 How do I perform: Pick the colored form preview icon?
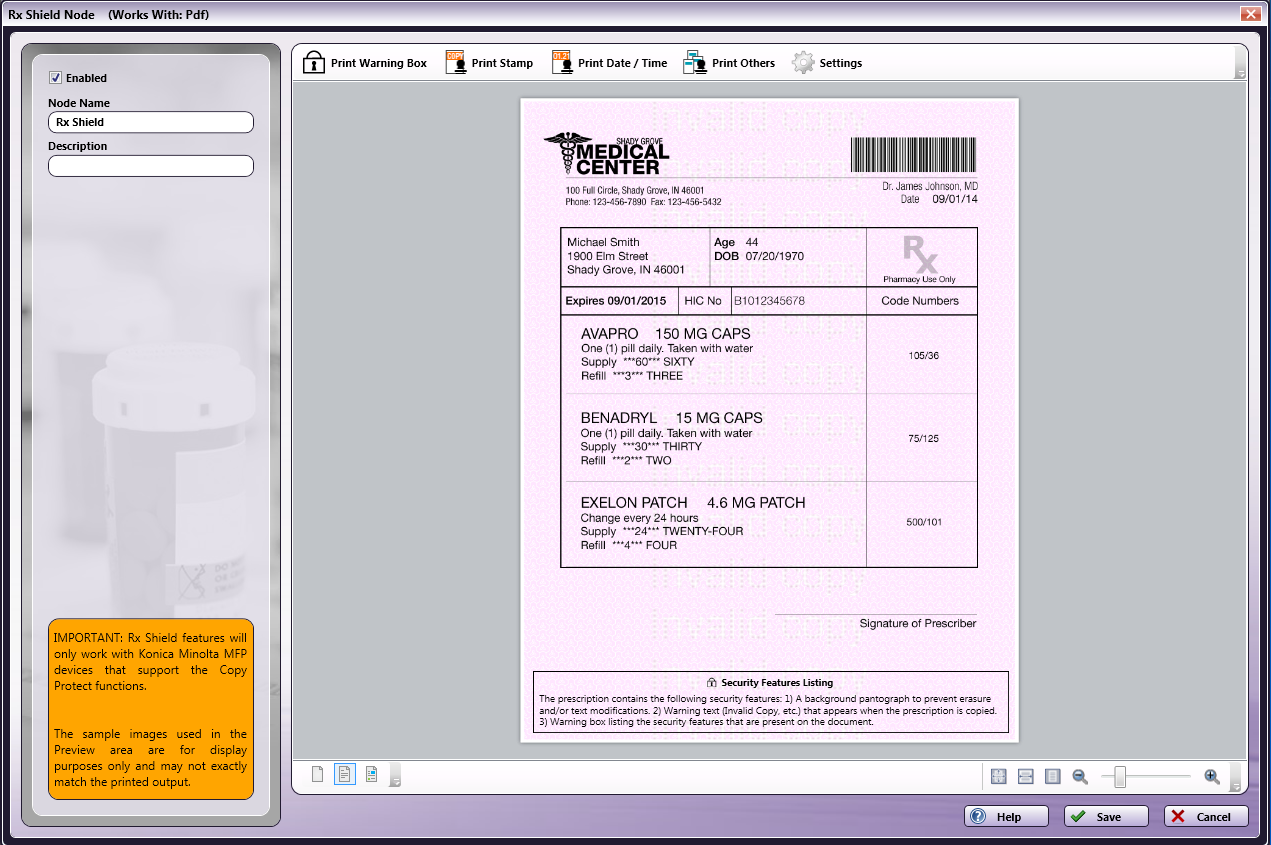point(371,775)
